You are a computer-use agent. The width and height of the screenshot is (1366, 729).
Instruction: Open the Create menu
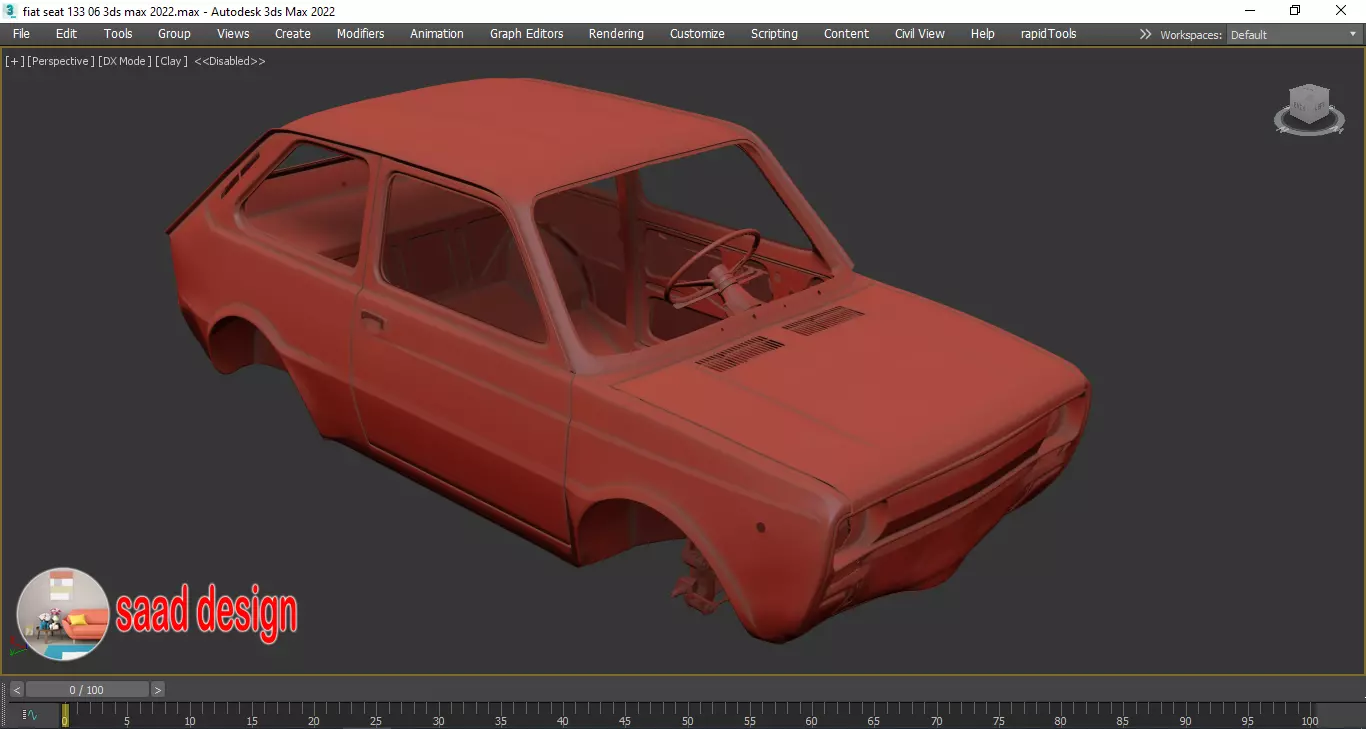pos(293,34)
